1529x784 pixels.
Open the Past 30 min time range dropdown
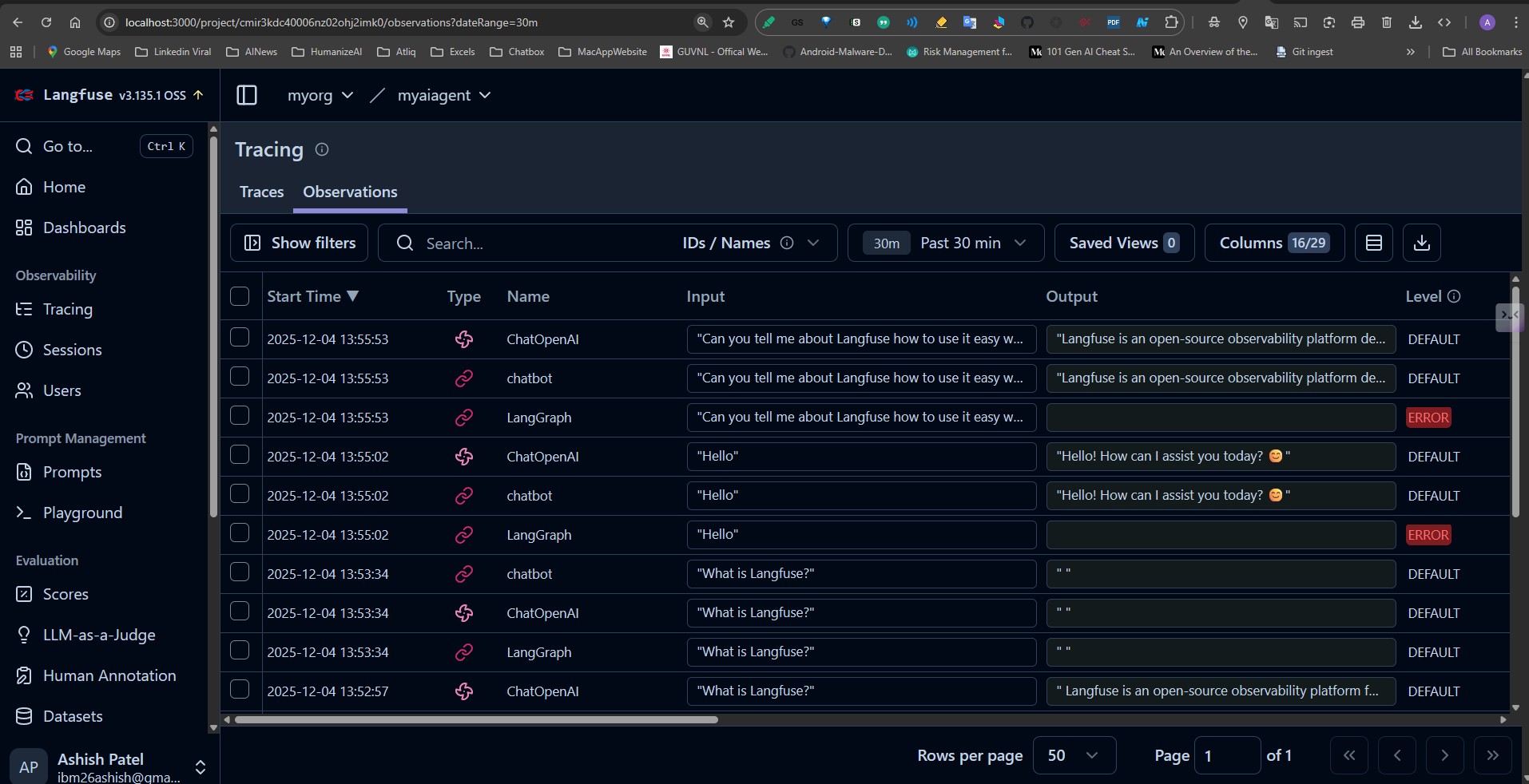click(x=946, y=243)
